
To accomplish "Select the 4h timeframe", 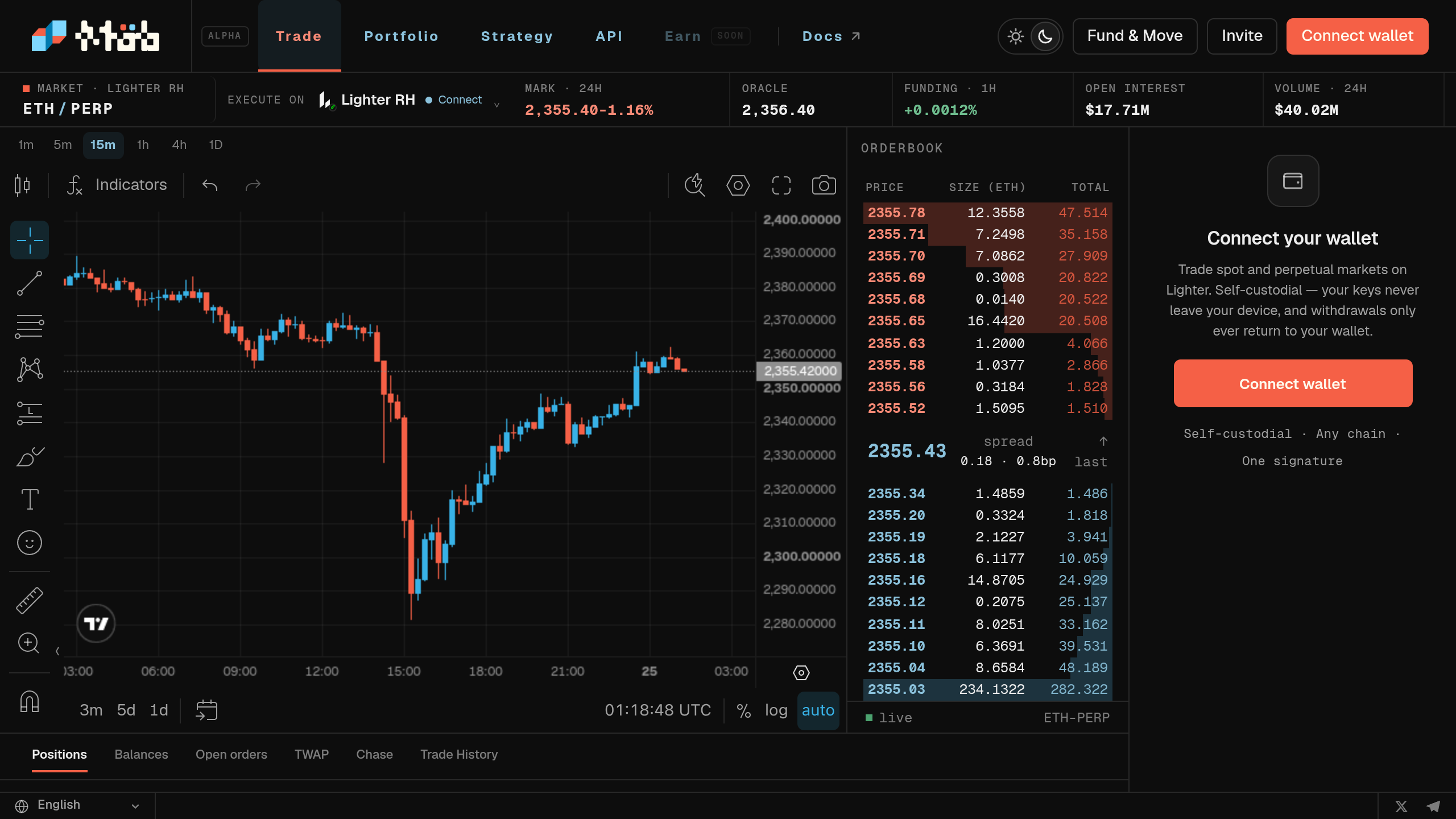I will 179,145.
